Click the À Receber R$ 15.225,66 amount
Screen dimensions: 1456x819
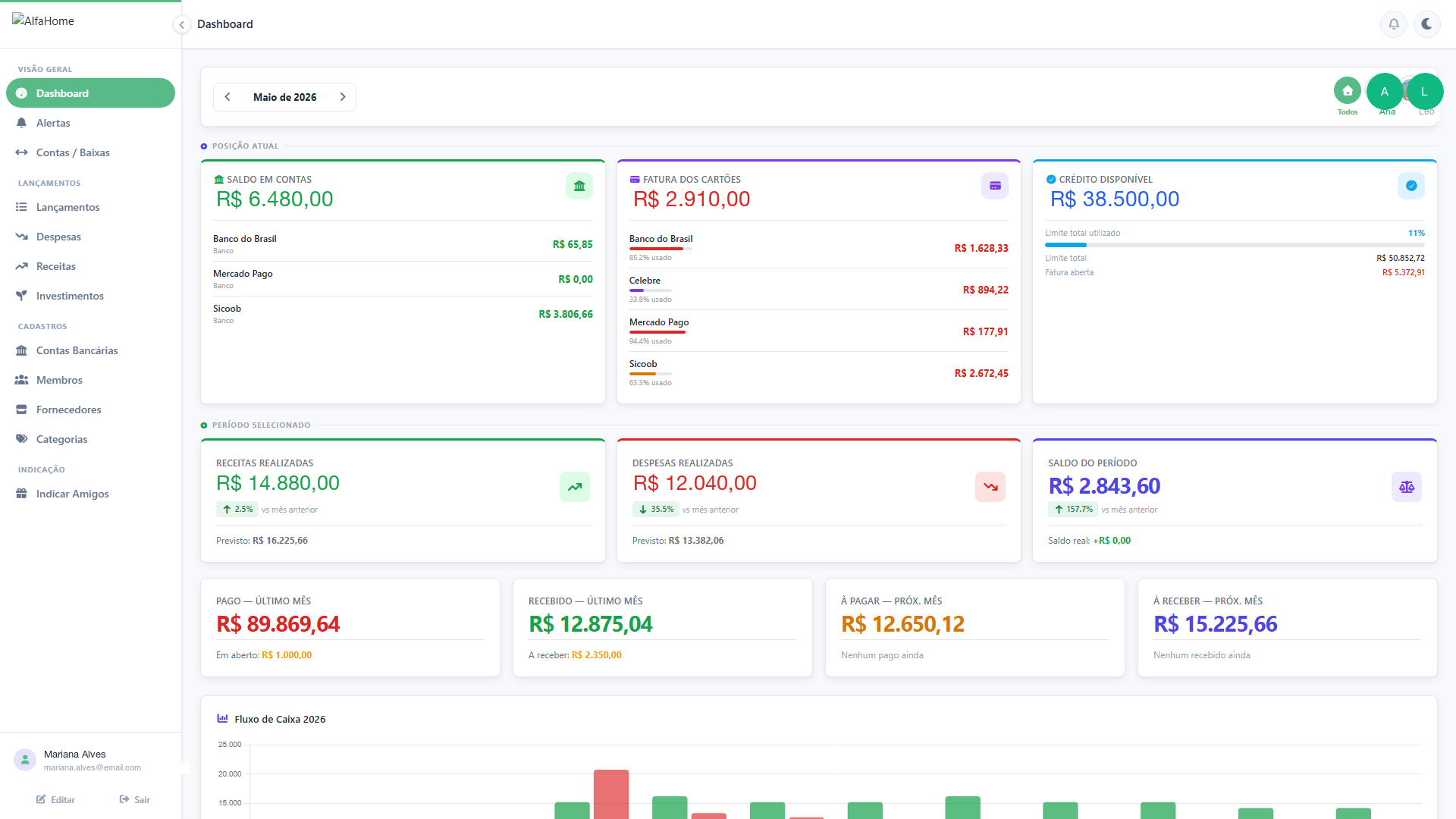tap(1215, 624)
